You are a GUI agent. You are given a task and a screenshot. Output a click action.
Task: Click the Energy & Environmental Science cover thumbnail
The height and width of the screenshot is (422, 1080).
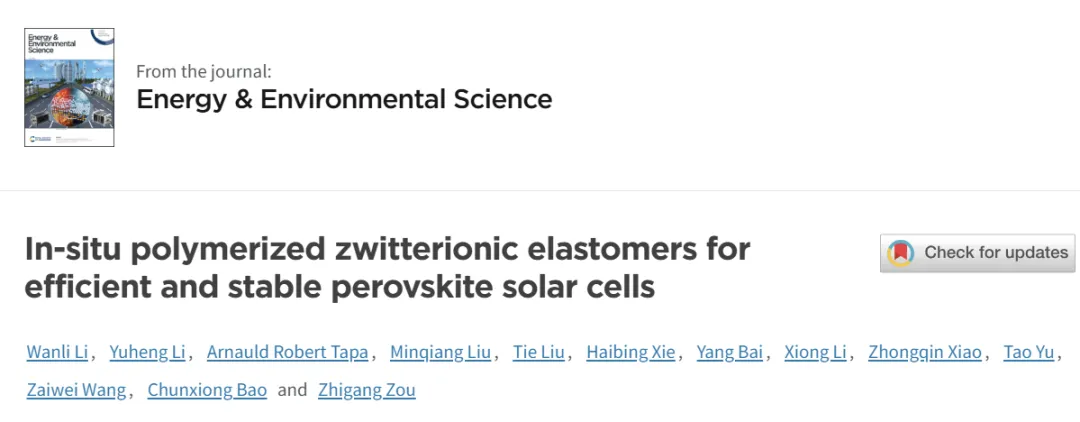click(69, 88)
